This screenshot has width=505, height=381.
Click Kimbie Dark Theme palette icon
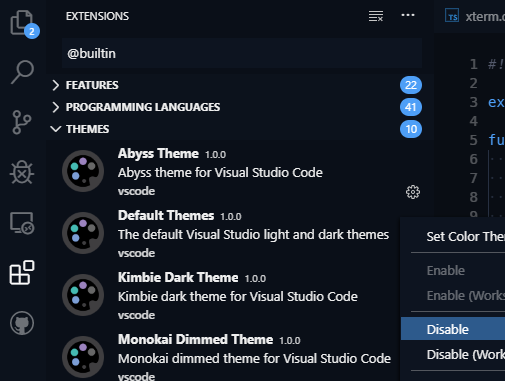(x=83, y=295)
